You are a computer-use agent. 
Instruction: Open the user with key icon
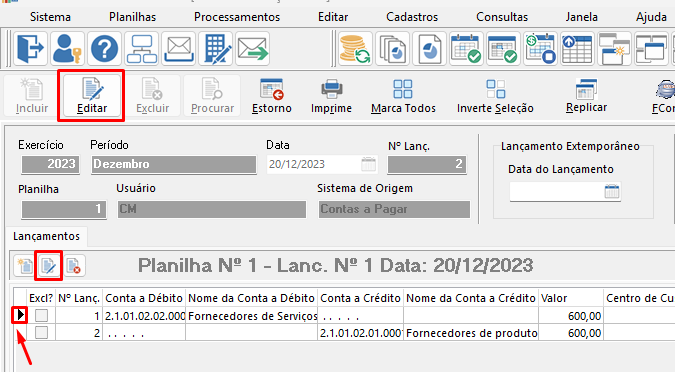67,49
